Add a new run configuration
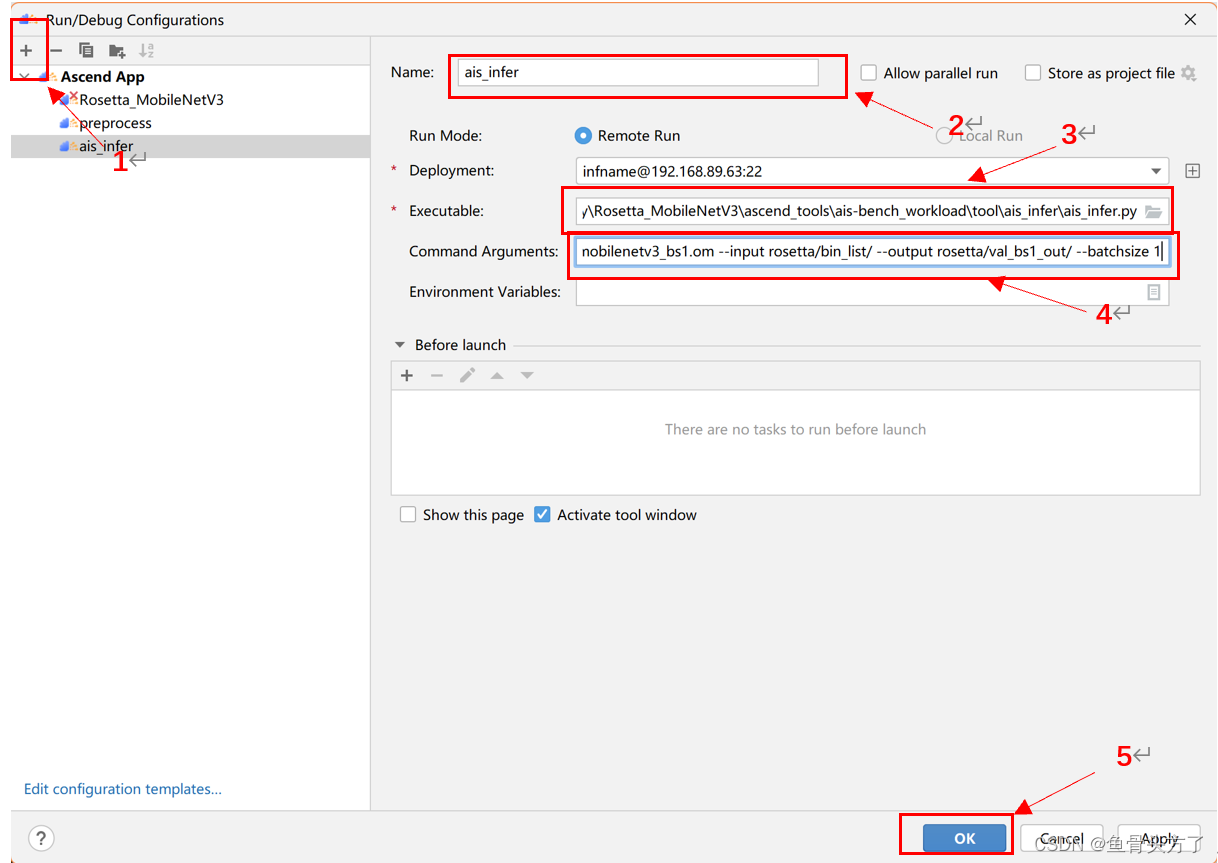The image size is (1218, 863). [27, 50]
